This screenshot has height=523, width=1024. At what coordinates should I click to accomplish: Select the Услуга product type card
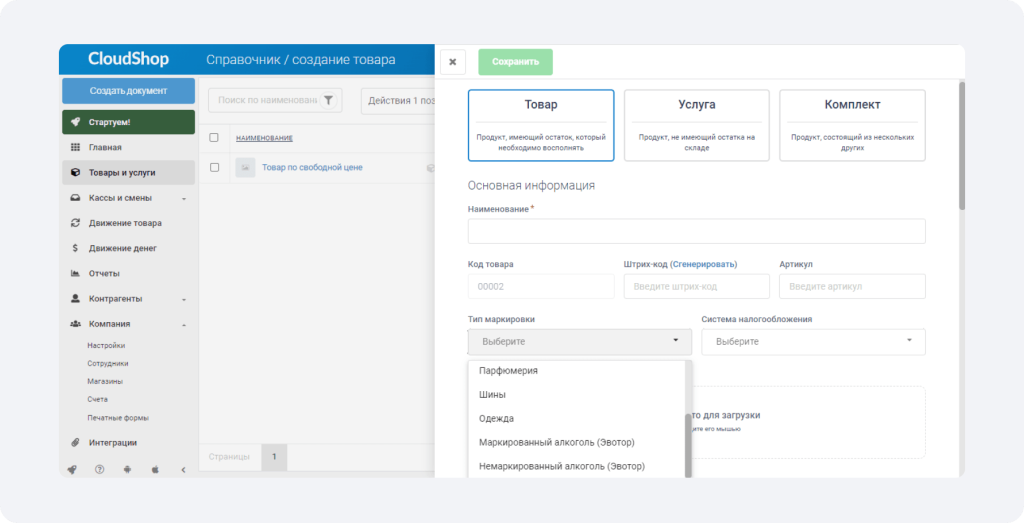click(x=697, y=125)
